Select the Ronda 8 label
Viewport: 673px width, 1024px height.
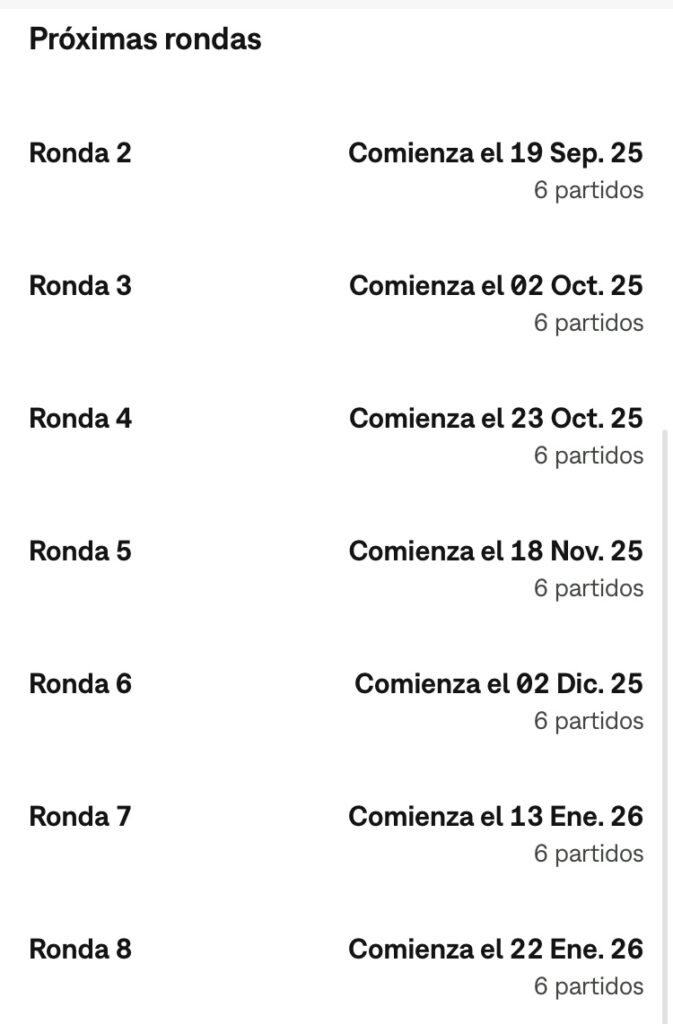pyautogui.click(x=80, y=949)
